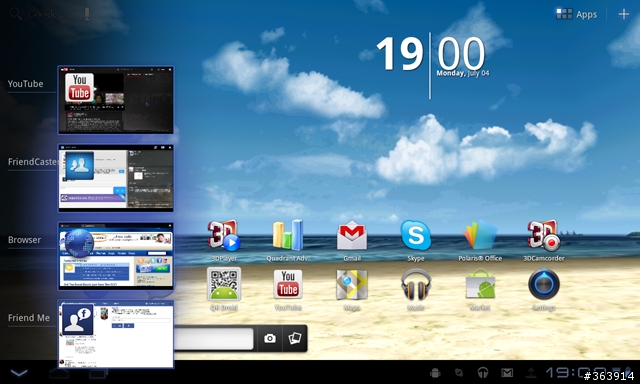Switch to the YouTube recent app thumbnail
640x384 pixels.
(116, 100)
